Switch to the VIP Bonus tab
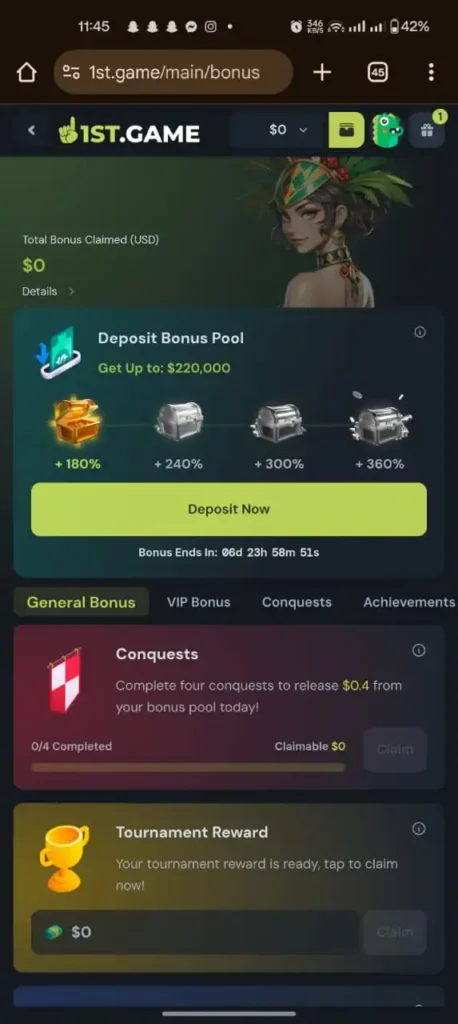 (x=199, y=602)
